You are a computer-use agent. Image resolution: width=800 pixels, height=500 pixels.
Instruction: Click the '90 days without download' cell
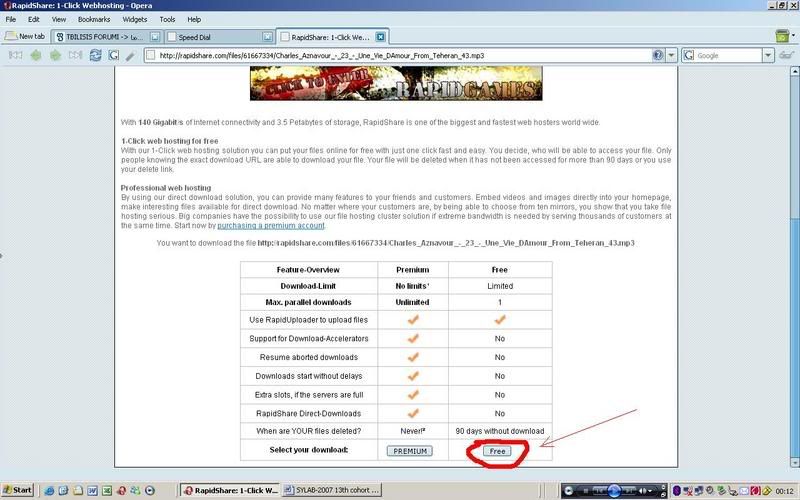tap(500, 431)
